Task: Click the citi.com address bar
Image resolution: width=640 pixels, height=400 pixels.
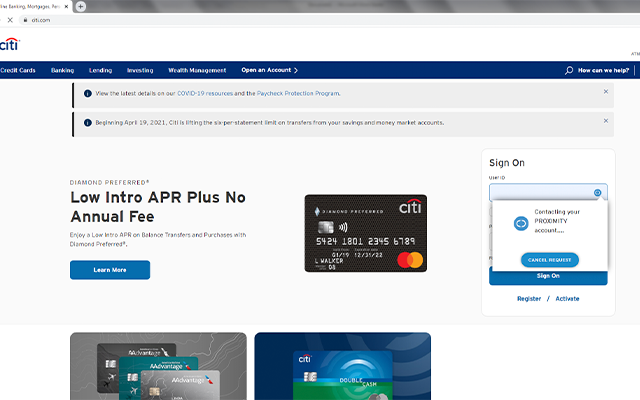Action: pos(327,20)
